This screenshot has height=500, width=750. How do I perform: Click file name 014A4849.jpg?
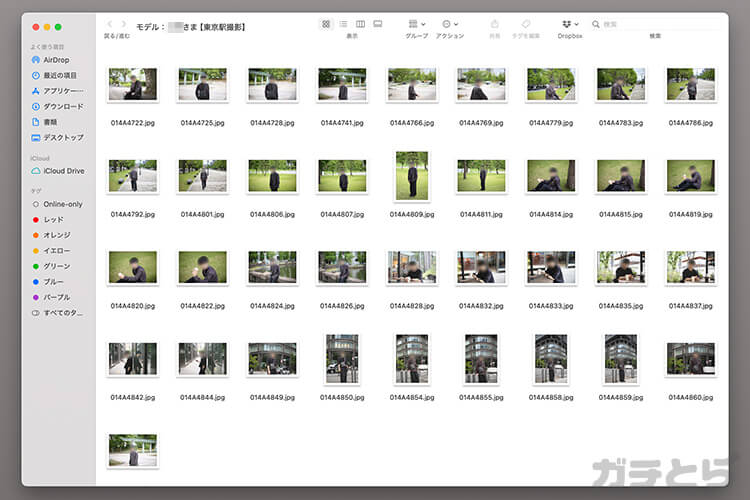pos(272,397)
